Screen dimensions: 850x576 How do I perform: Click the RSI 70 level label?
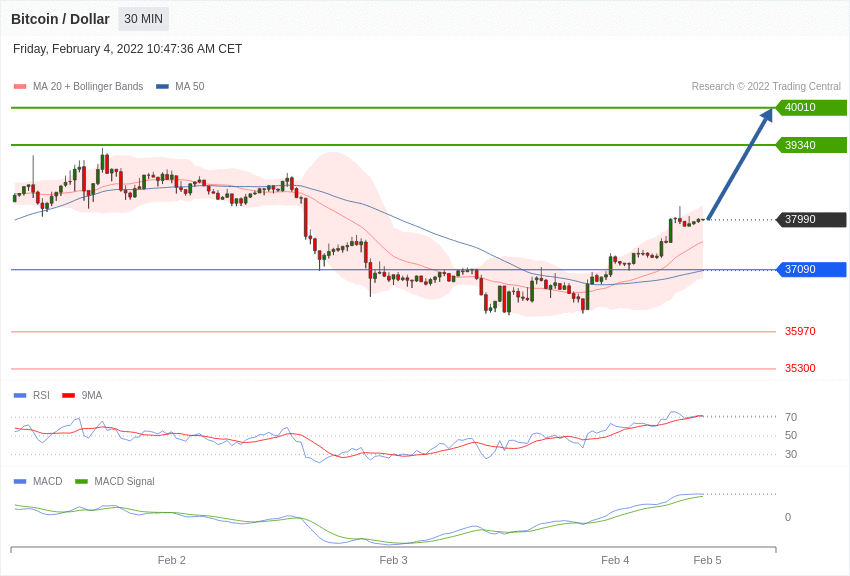(791, 417)
